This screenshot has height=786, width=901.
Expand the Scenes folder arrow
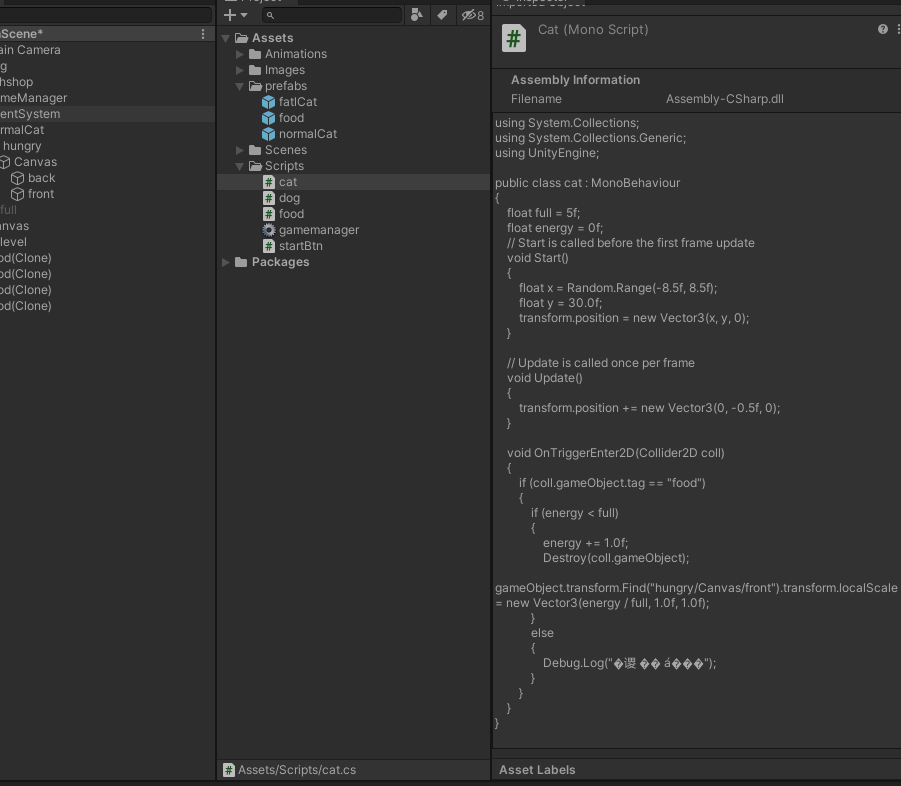tap(240, 150)
